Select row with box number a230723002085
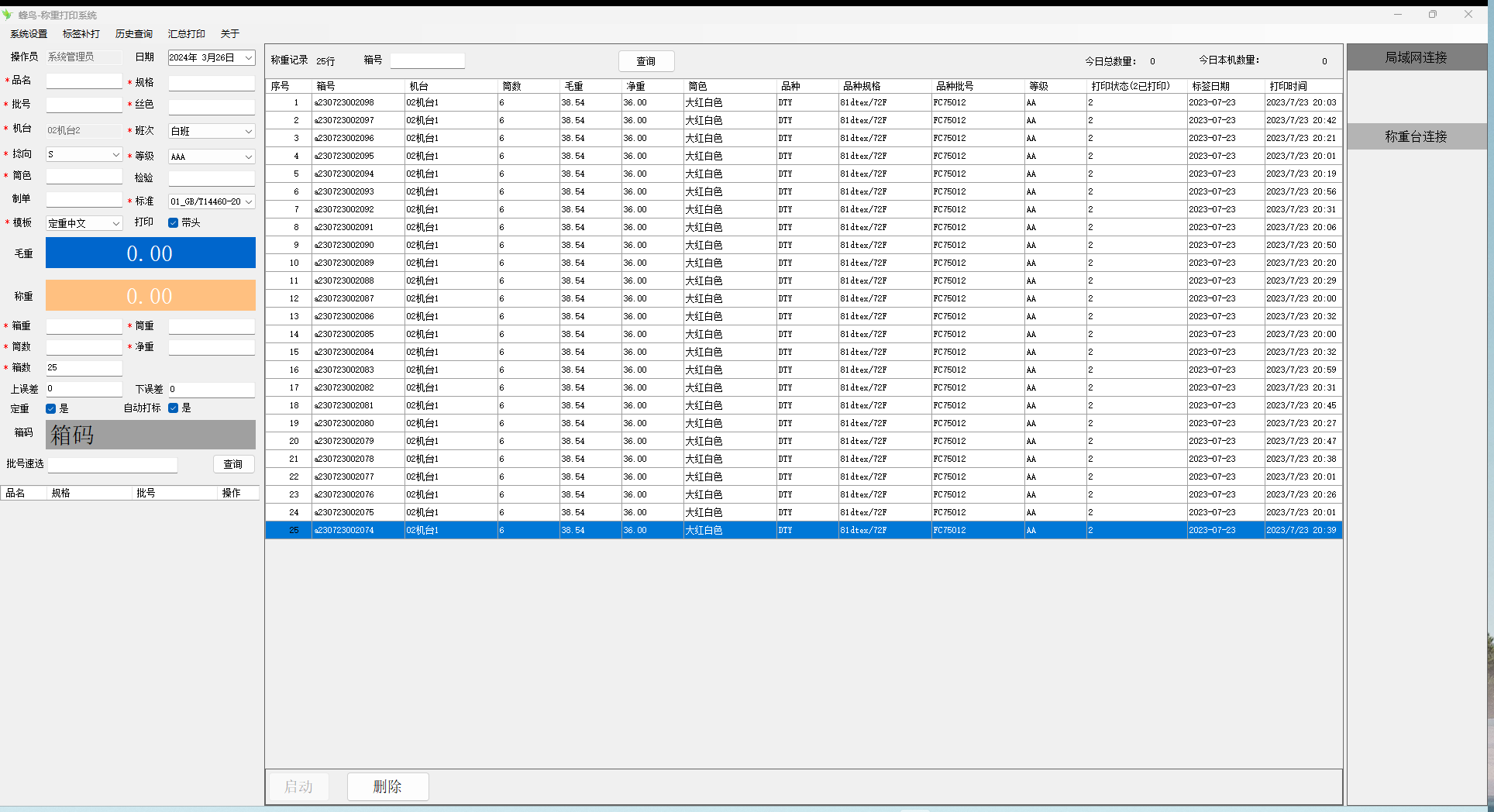1494x812 pixels. [x=804, y=334]
